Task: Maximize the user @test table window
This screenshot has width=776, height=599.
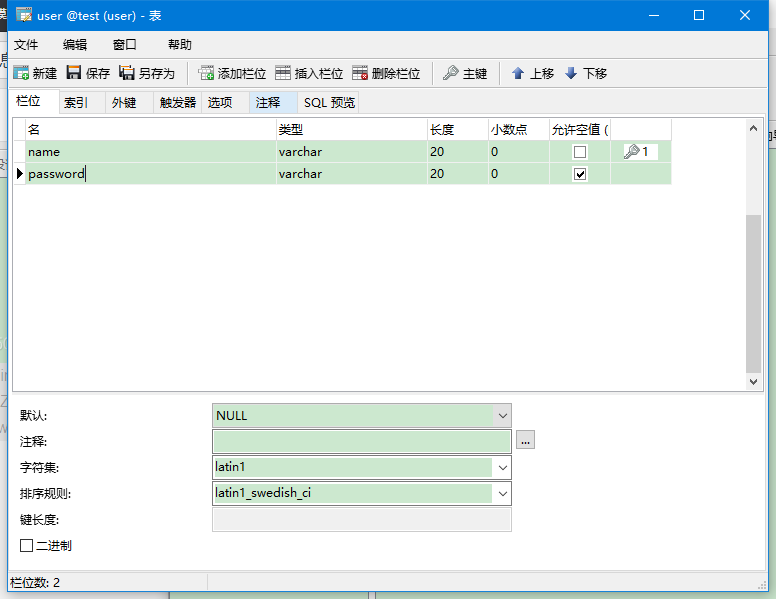Action: click(699, 15)
